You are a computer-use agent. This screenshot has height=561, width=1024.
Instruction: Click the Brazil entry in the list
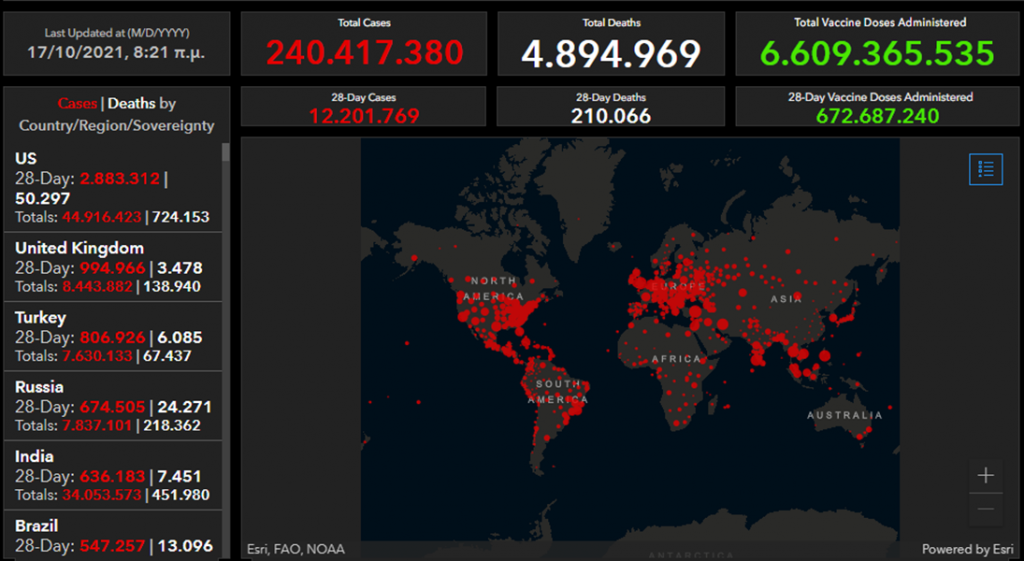point(112,534)
